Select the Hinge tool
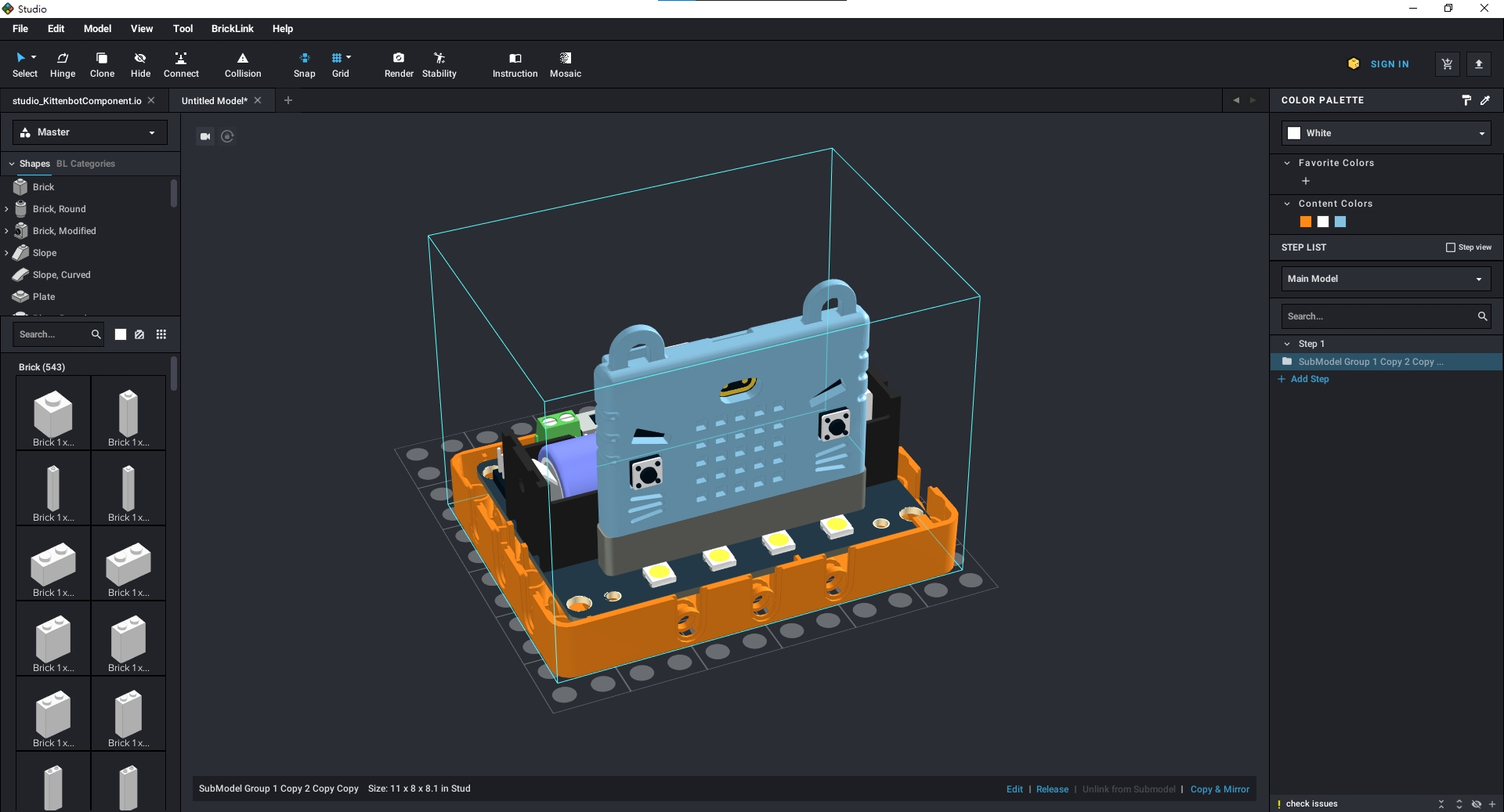The height and width of the screenshot is (812, 1504). 63,64
